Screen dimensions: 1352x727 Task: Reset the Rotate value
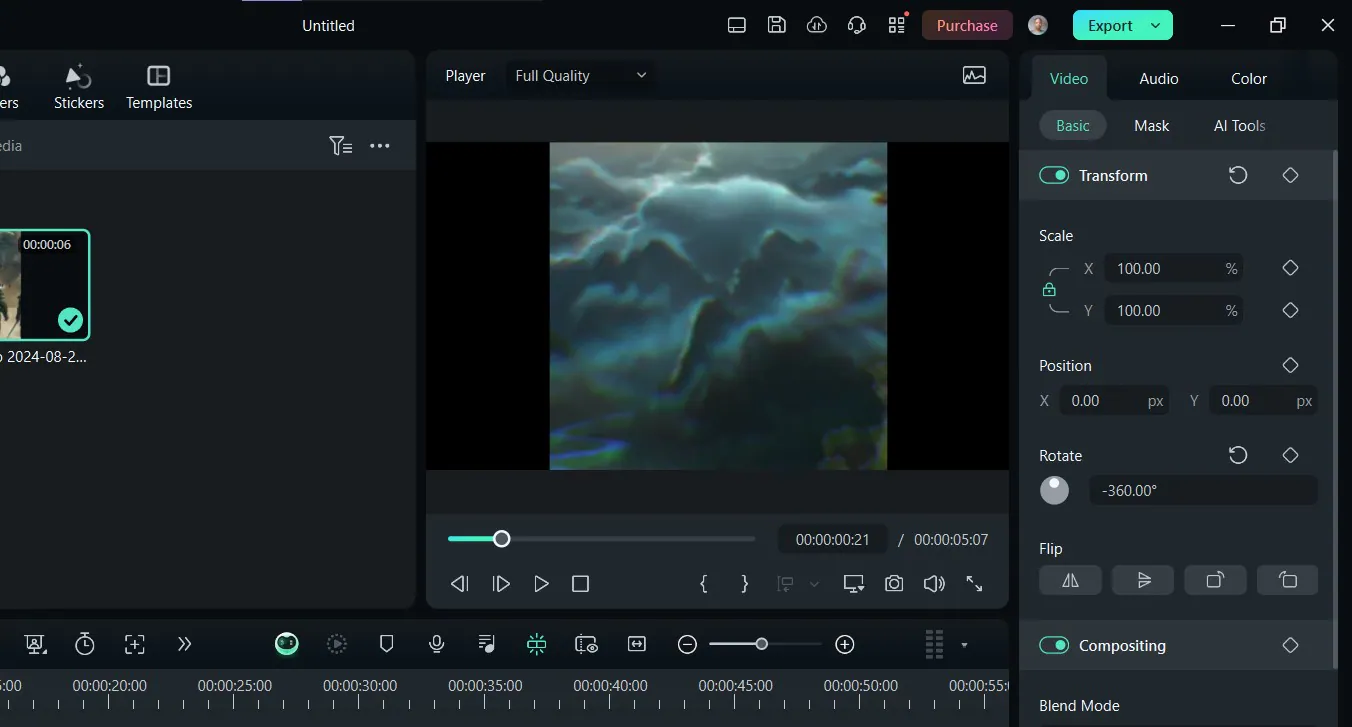click(1238, 455)
